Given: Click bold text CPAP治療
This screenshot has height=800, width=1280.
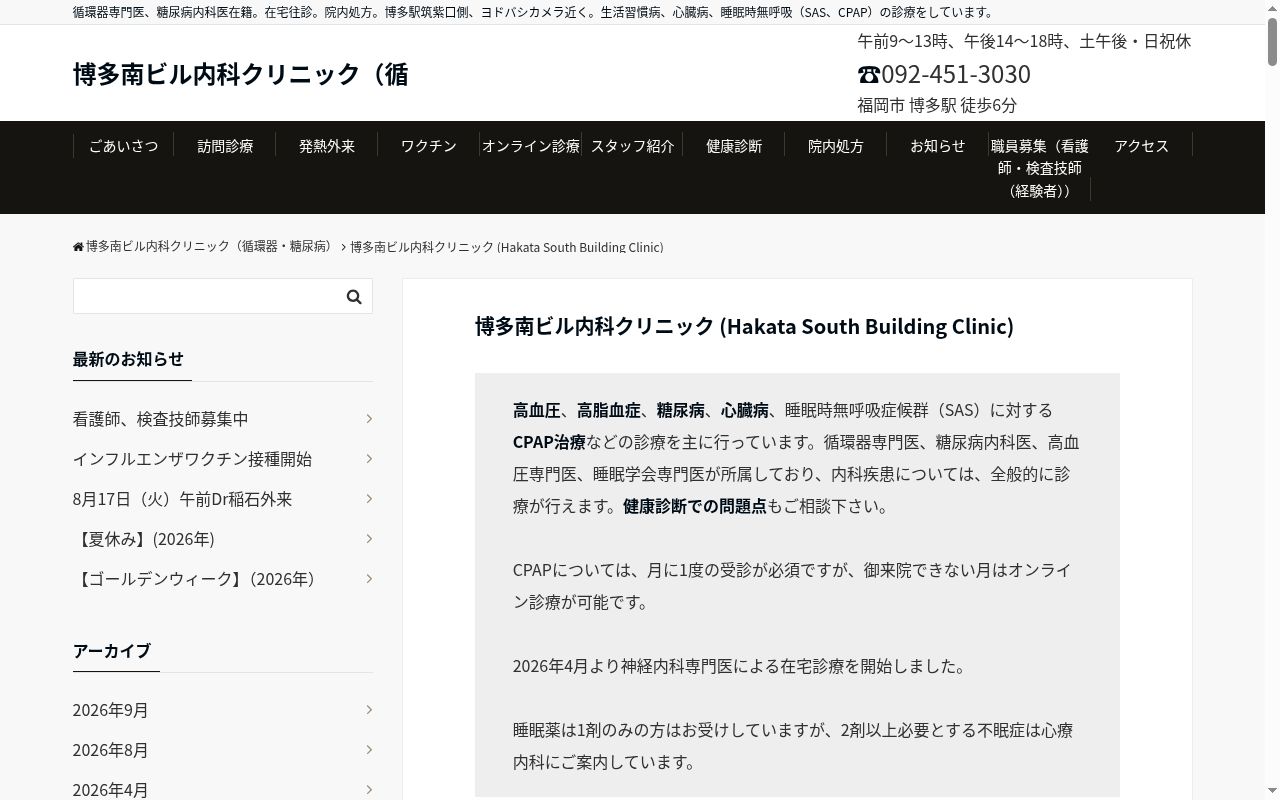Looking at the screenshot, I should (549, 442).
